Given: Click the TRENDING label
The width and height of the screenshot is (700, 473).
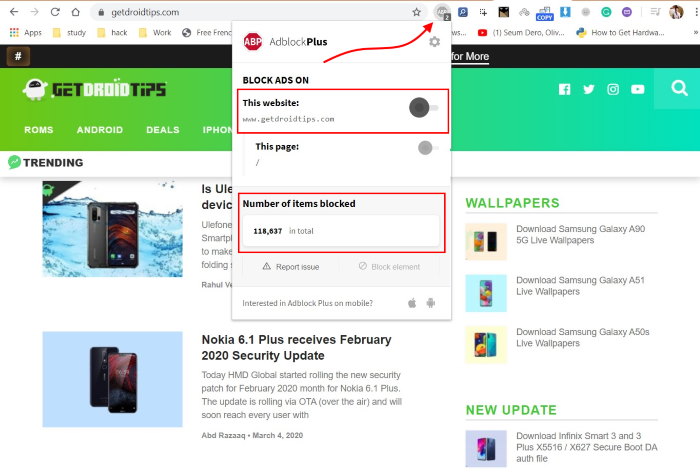Looking at the screenshot, I should pyautogui.click(x=53, y=162).
